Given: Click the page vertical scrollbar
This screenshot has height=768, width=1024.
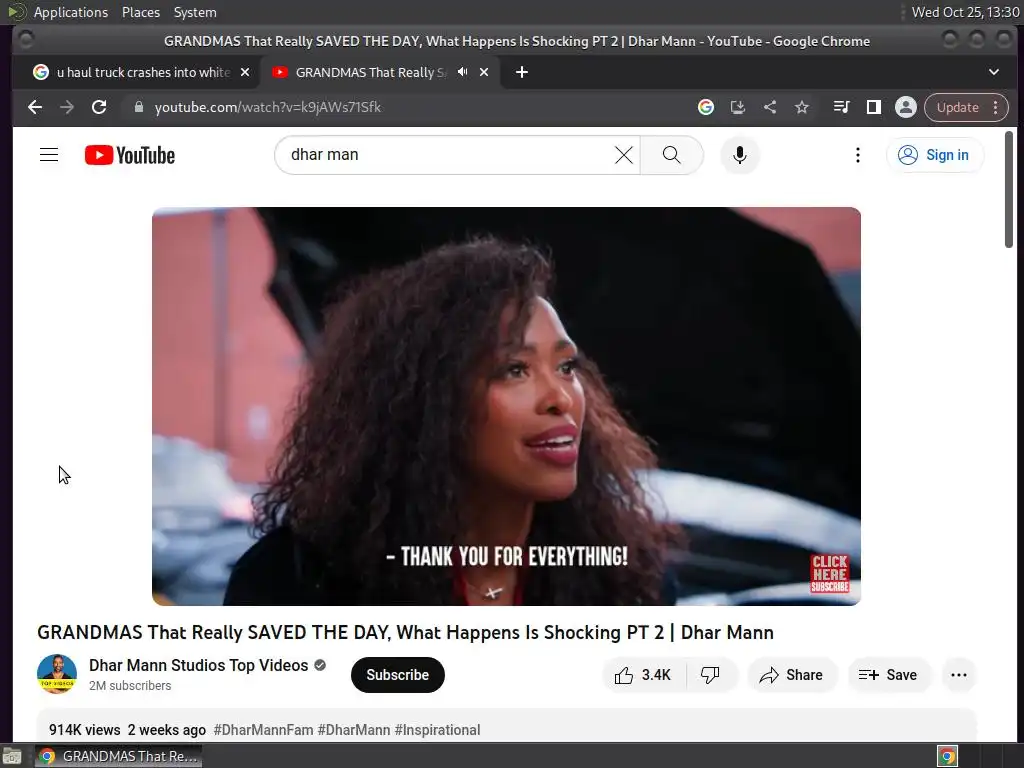Looking at the screenshot, I should click(1009, 189).
